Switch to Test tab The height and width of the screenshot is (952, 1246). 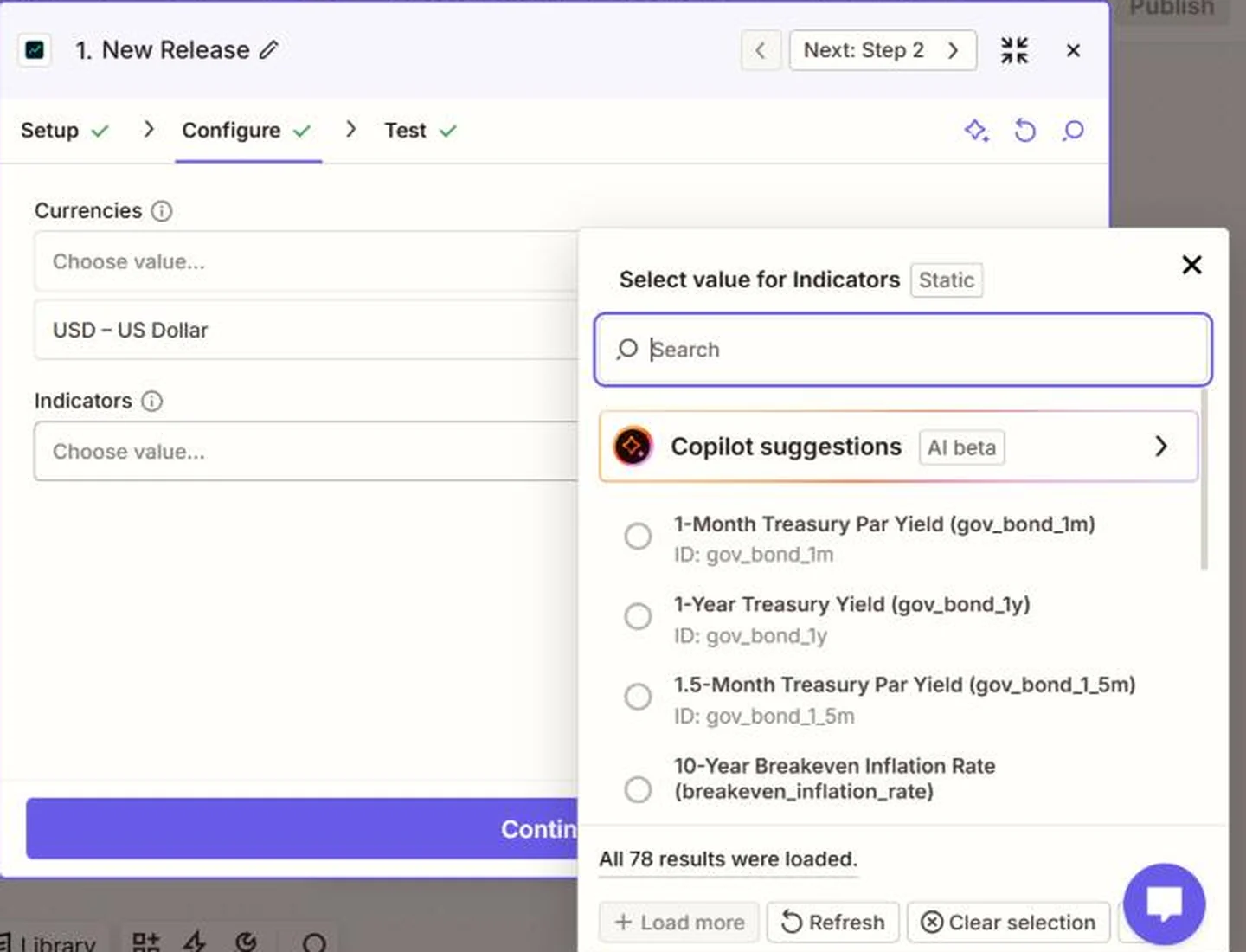pos(421,131)
